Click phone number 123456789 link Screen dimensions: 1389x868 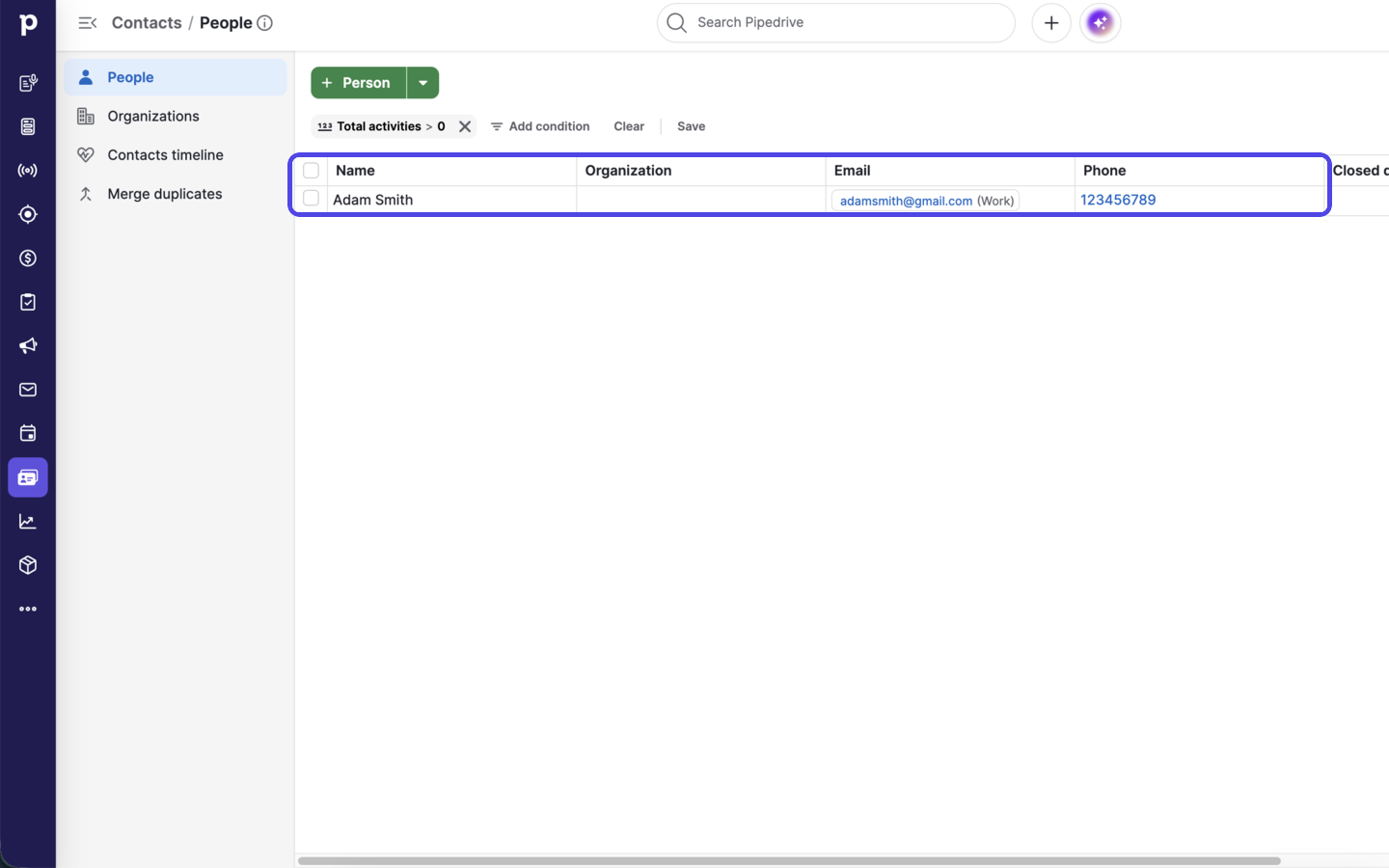1118,200
